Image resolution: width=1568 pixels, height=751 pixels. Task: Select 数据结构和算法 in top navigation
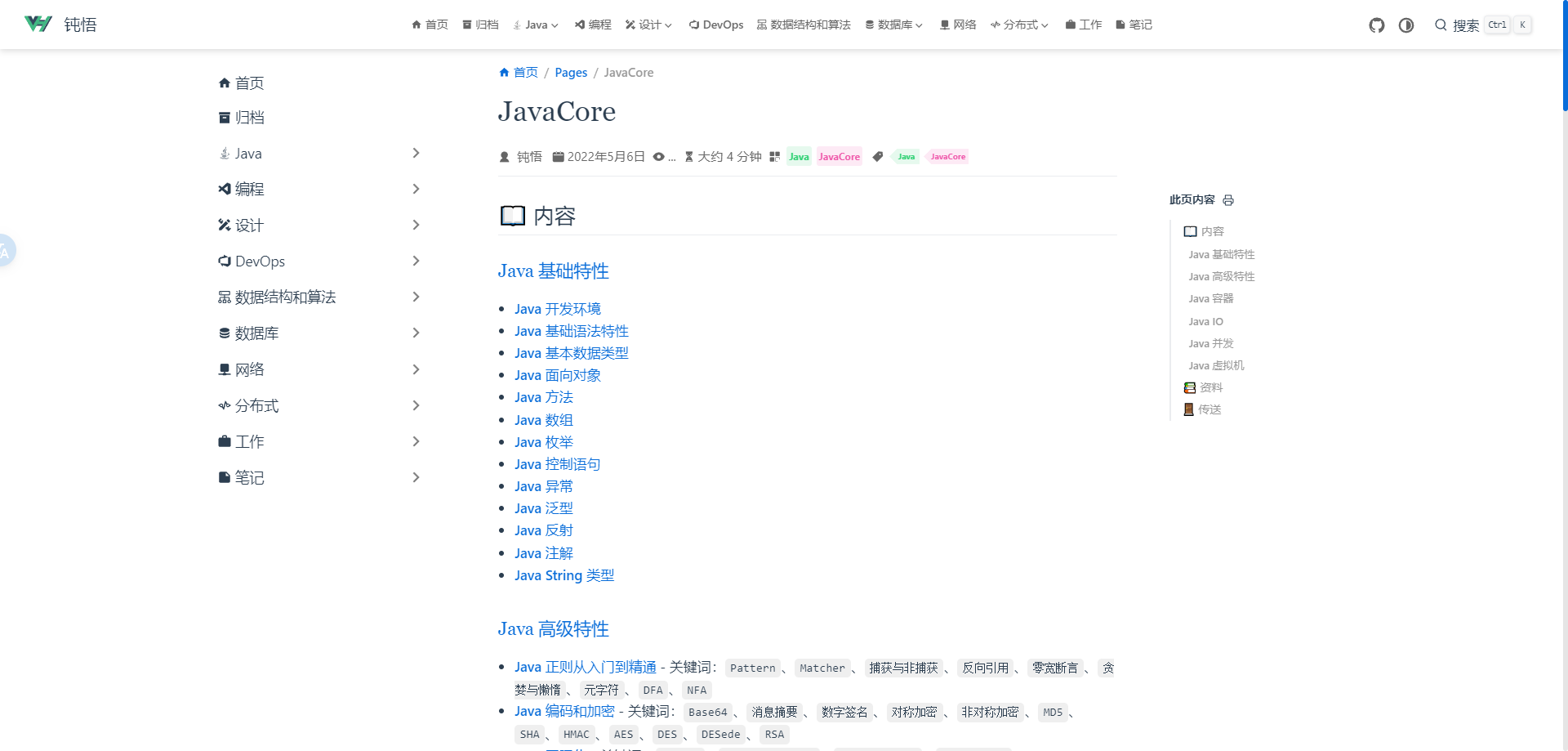tap(804, 25)
